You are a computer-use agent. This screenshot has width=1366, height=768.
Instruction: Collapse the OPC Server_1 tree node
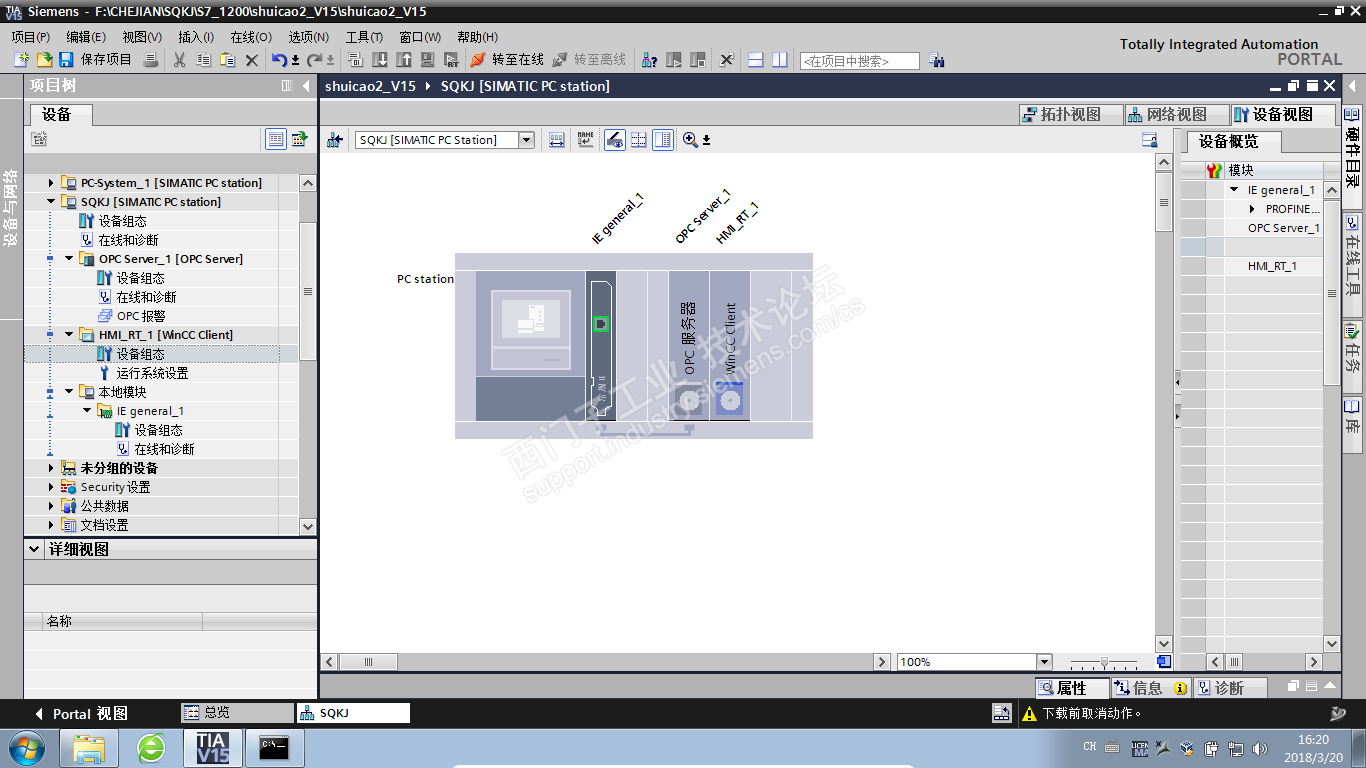70,259
